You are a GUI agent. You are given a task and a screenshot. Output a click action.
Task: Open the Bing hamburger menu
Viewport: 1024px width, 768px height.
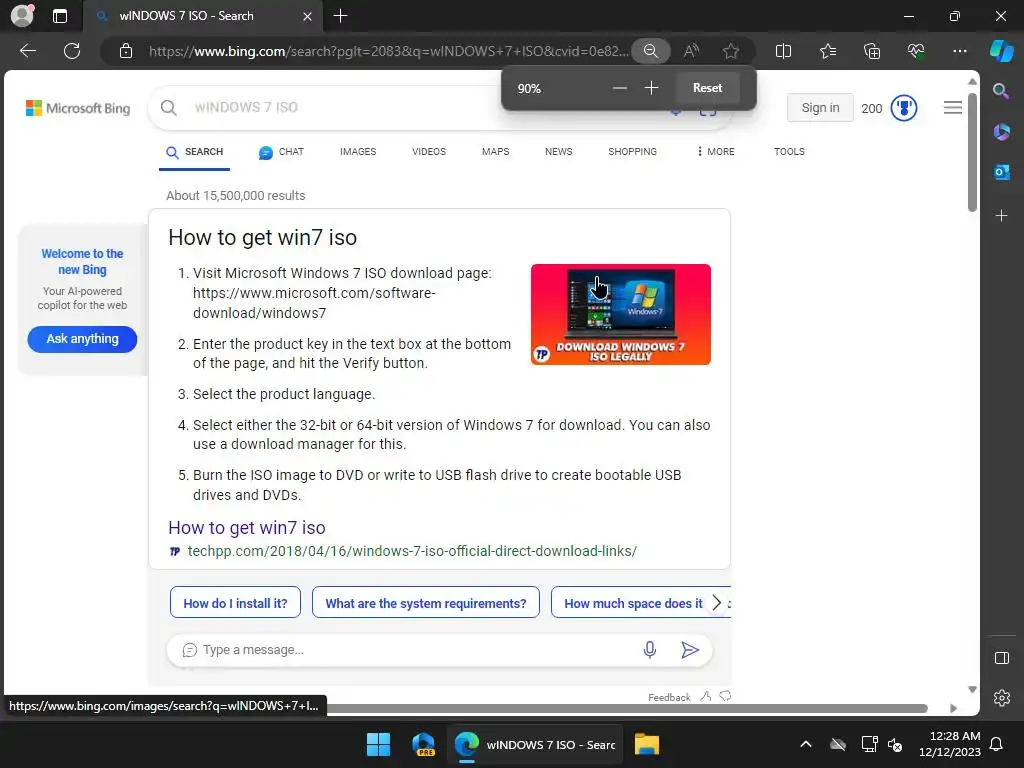tap(953, 108)
